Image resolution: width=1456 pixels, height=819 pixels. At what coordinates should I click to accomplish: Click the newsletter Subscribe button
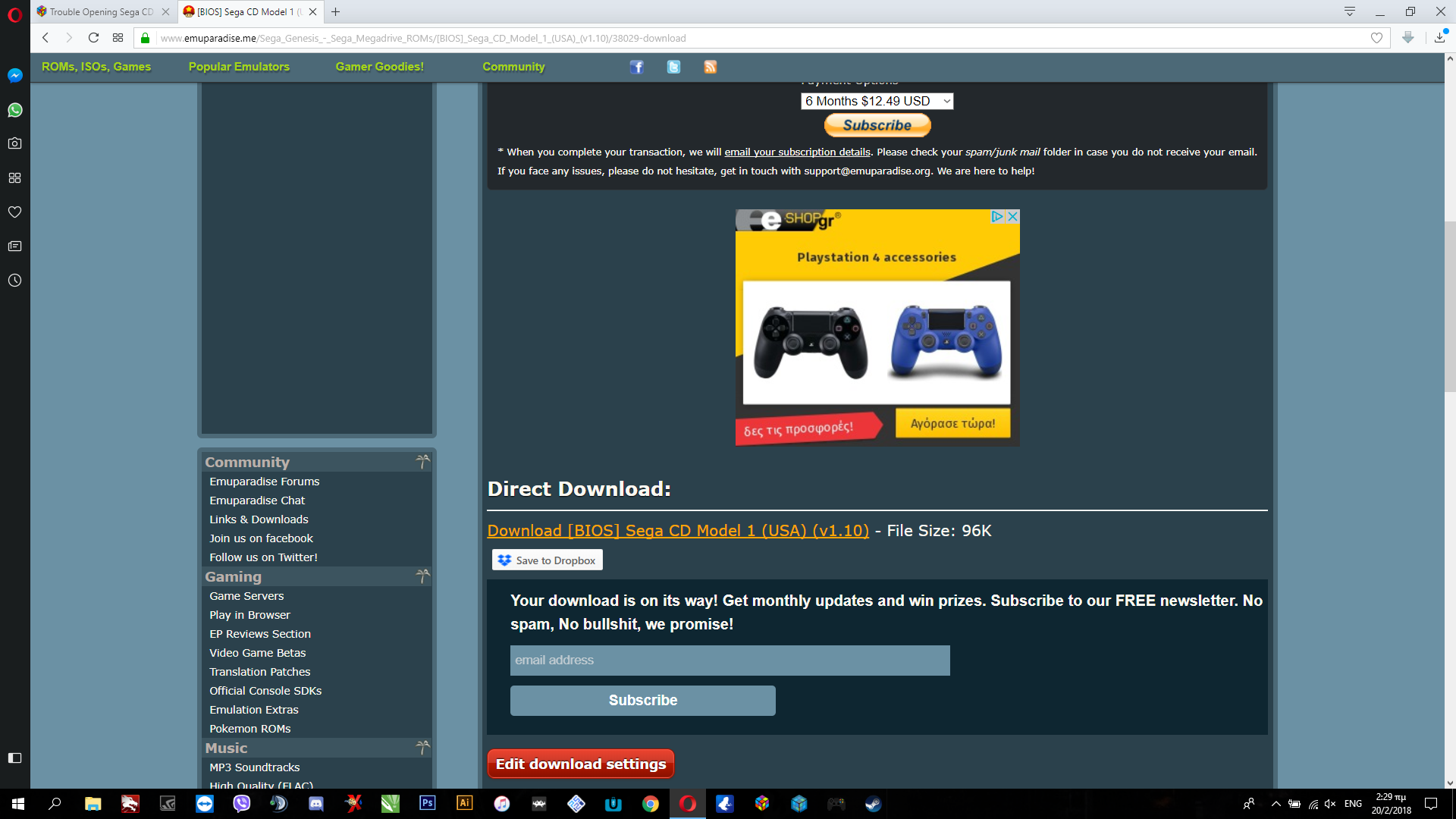point(642,701)
